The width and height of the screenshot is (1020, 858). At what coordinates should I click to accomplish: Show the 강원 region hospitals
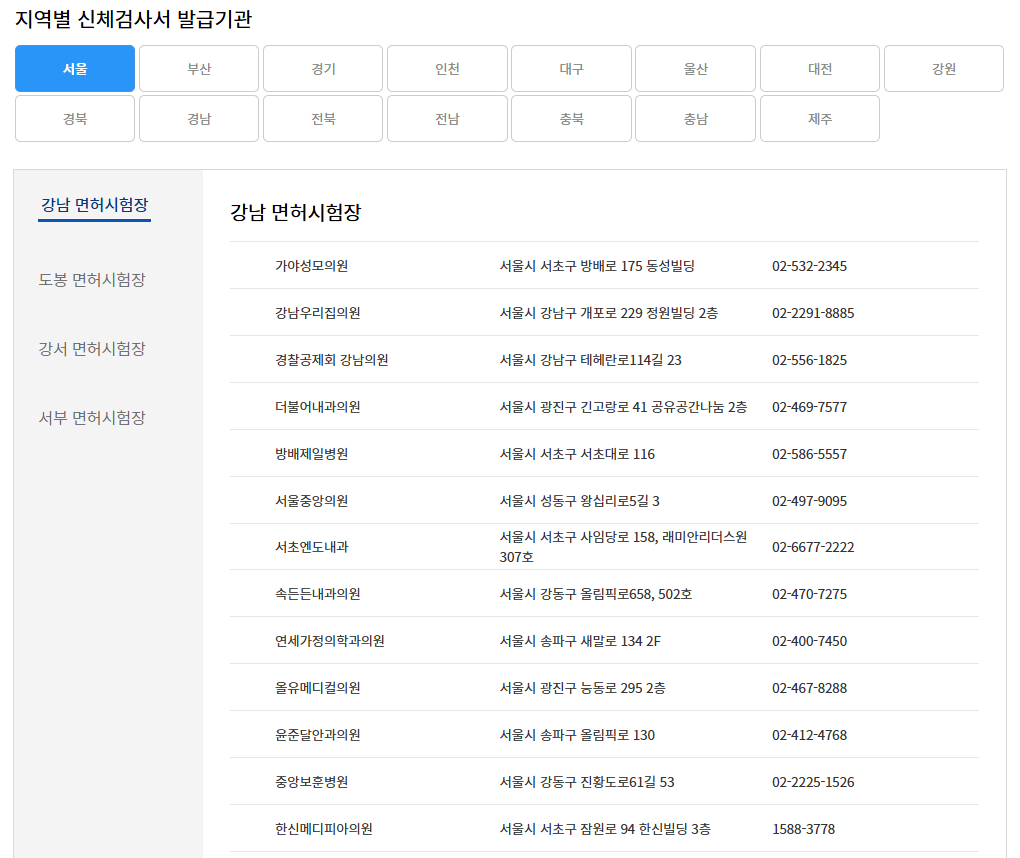pyautogui.click(x=943, y=68)
